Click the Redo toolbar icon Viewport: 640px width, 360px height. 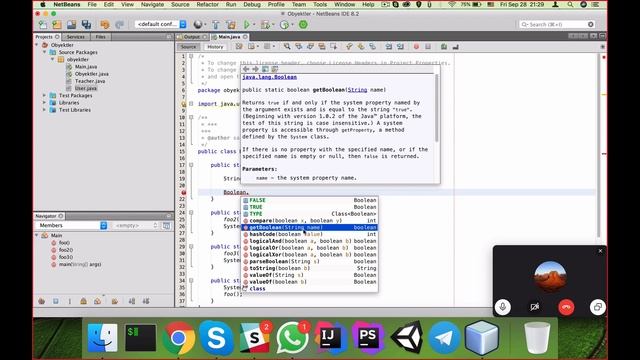[119, 24]
